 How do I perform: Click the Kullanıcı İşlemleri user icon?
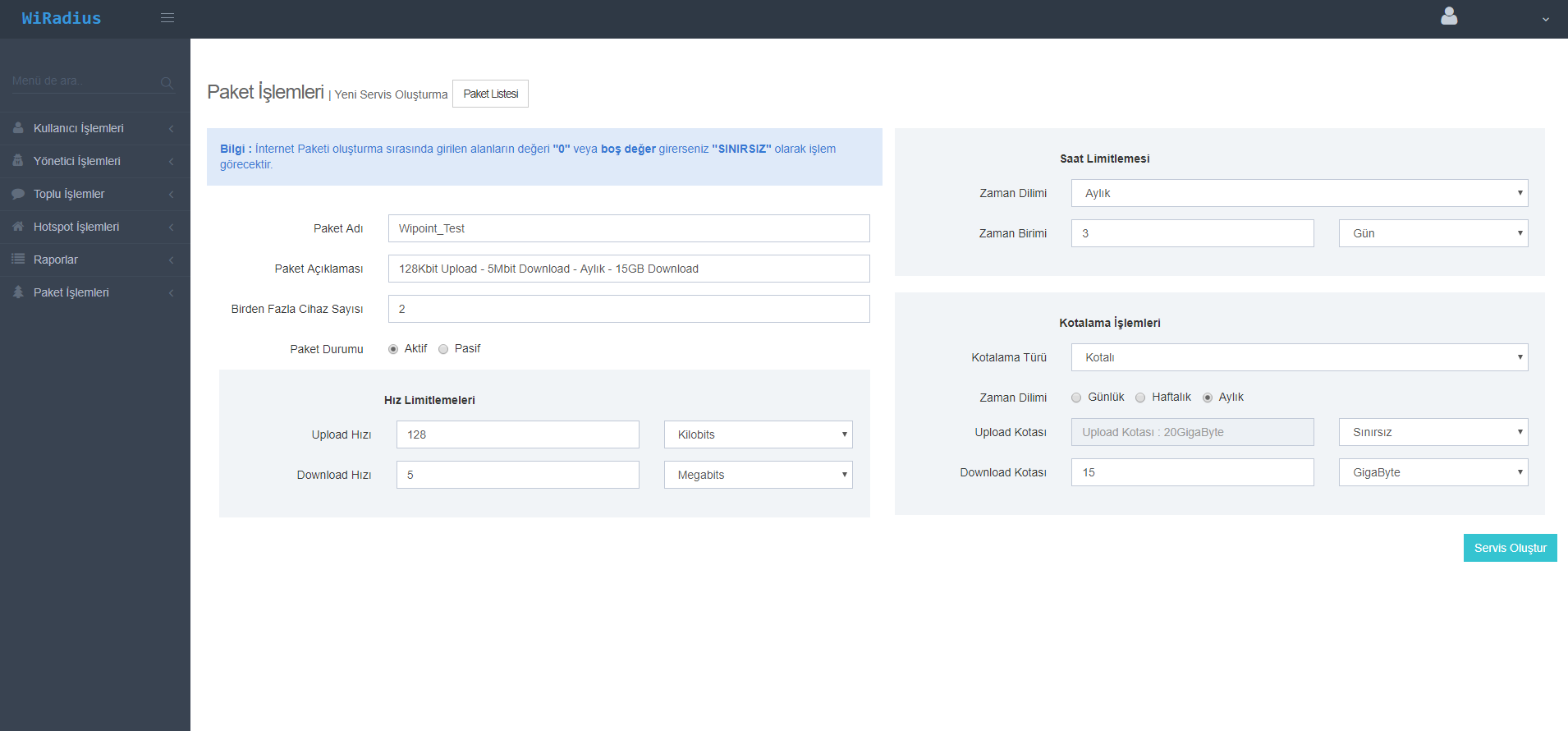point(18,128)
